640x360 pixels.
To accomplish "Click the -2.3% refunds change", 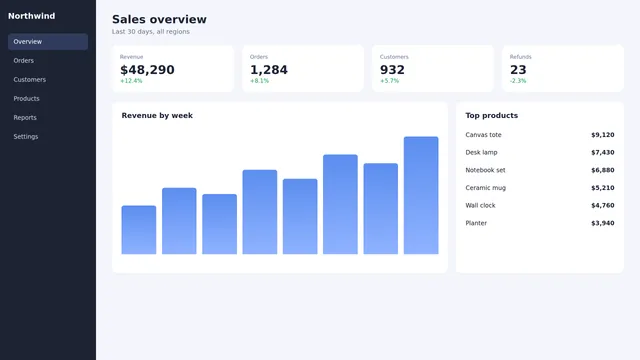I will pyautogui.click(x=518, y=81).
